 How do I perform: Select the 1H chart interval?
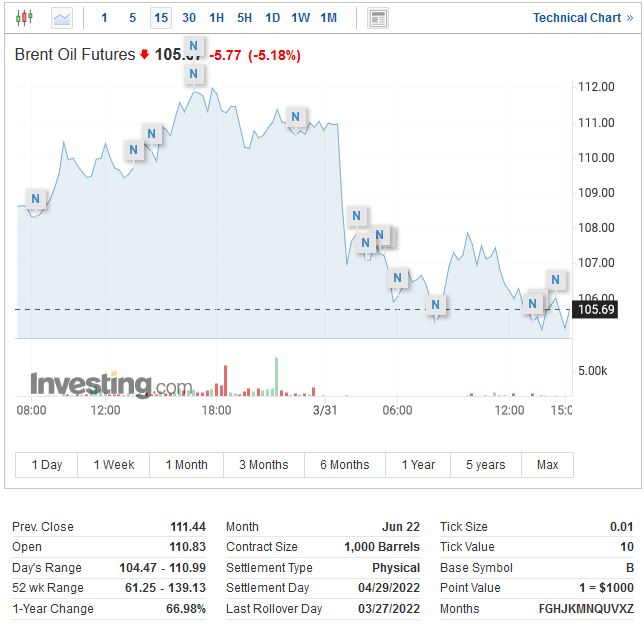217,18
